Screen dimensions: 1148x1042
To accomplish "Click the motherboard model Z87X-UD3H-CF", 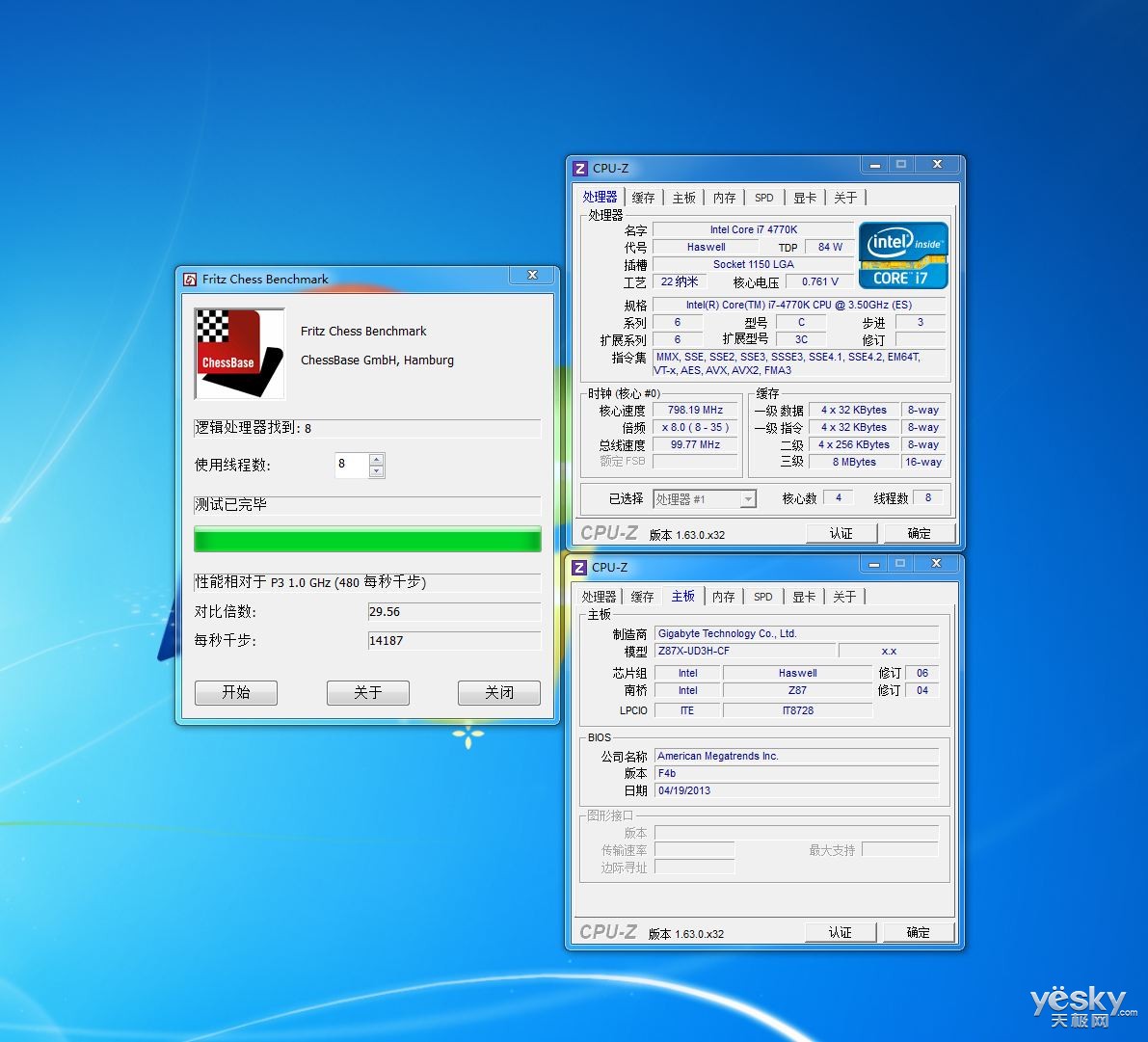I will coord(744,651).
